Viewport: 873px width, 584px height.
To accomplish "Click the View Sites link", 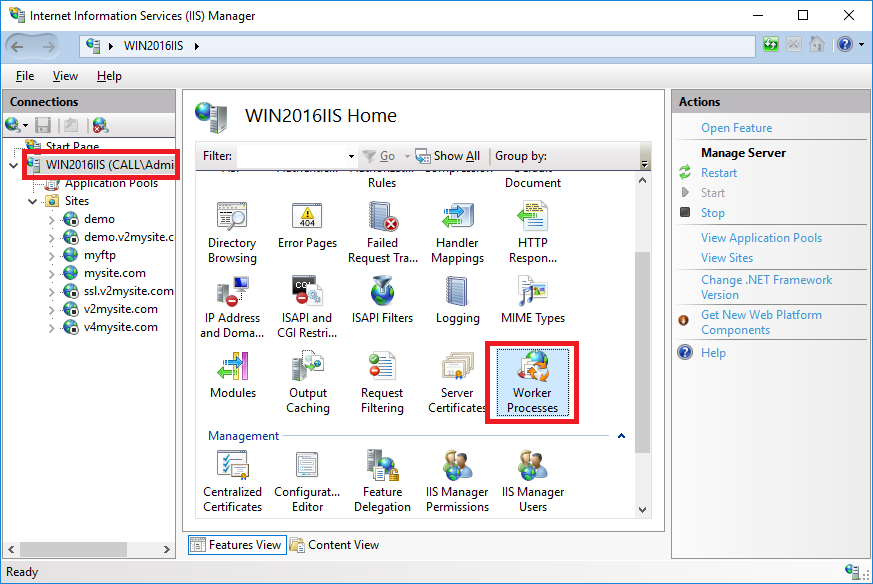I will (727, 258).
